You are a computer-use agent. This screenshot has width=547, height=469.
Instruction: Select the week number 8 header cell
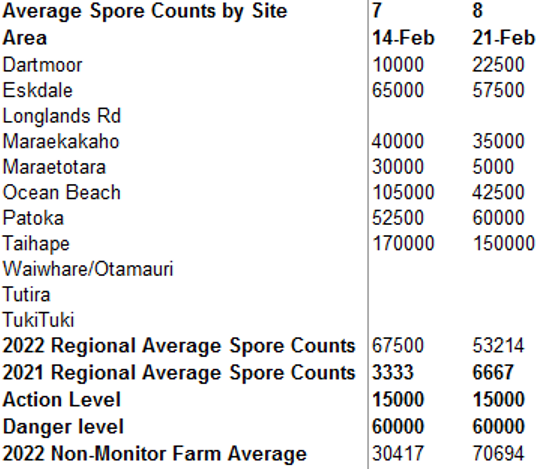tap(478, 11)
